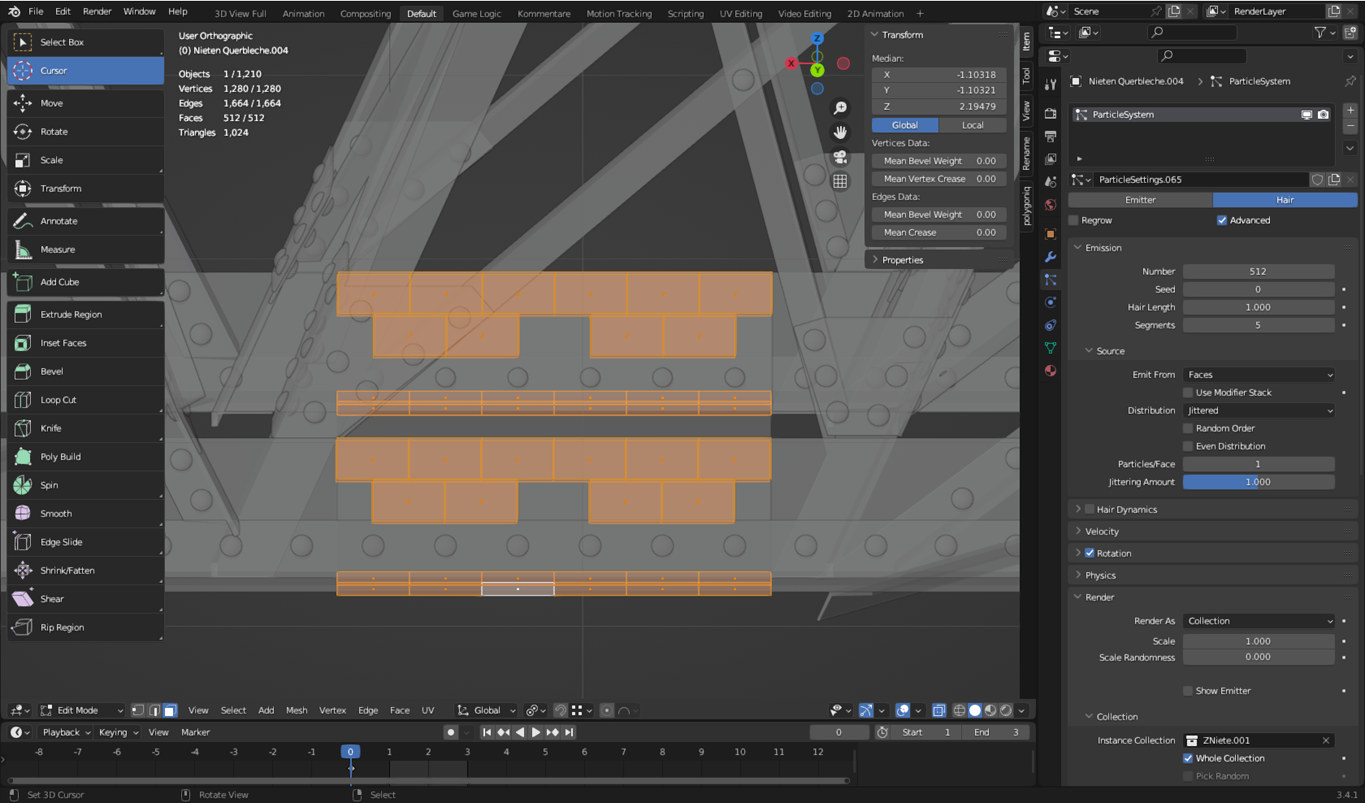Switch to the UV Editing workspace tab
The image size is (1365, 803).
click(740, 14)
